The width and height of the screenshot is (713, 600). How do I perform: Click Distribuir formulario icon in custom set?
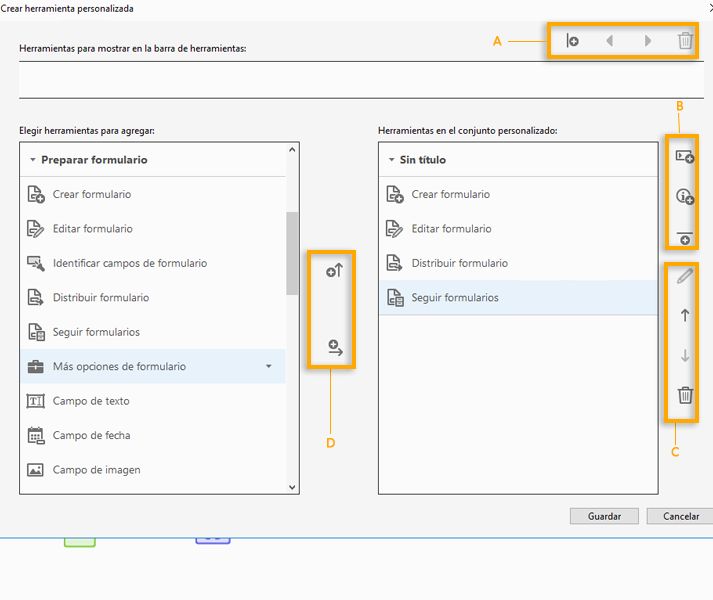[x=394, y=263]
